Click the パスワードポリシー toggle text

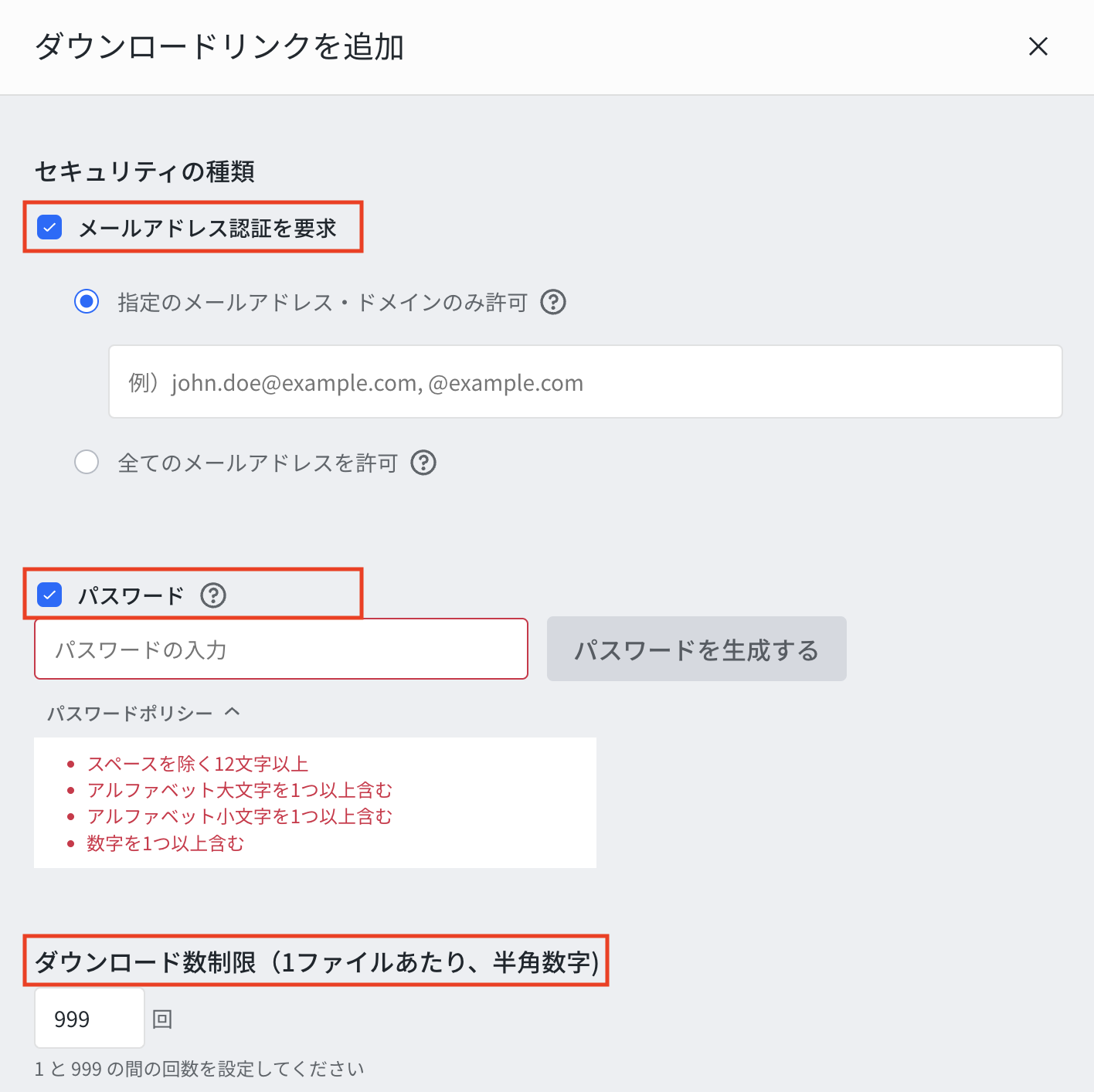(130, 713)
